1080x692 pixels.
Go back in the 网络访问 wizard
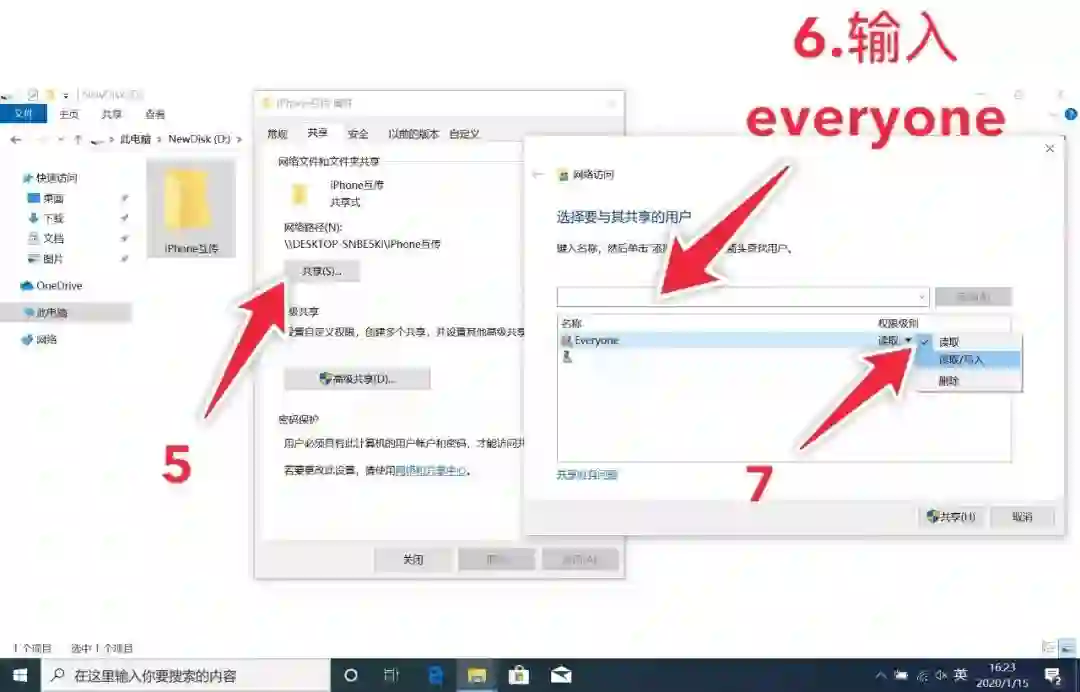coord(538,175)
